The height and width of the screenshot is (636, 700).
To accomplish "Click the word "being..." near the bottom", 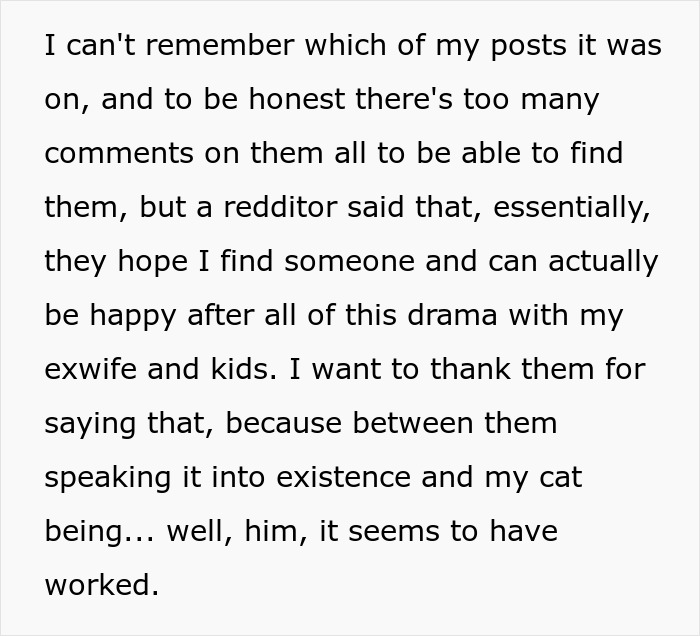I will (x=98, y=532).
